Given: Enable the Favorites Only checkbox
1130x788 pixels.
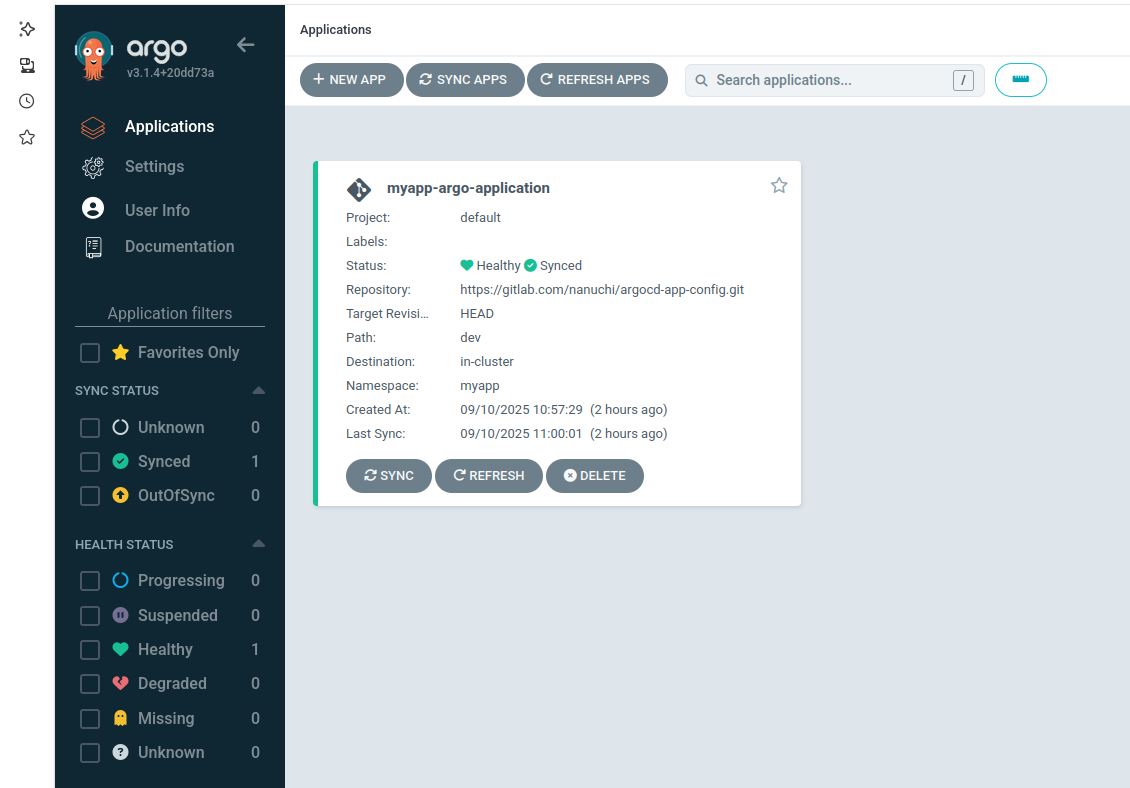Looking at the screenshot, I should pyautogui.click(x=90, y=353).
